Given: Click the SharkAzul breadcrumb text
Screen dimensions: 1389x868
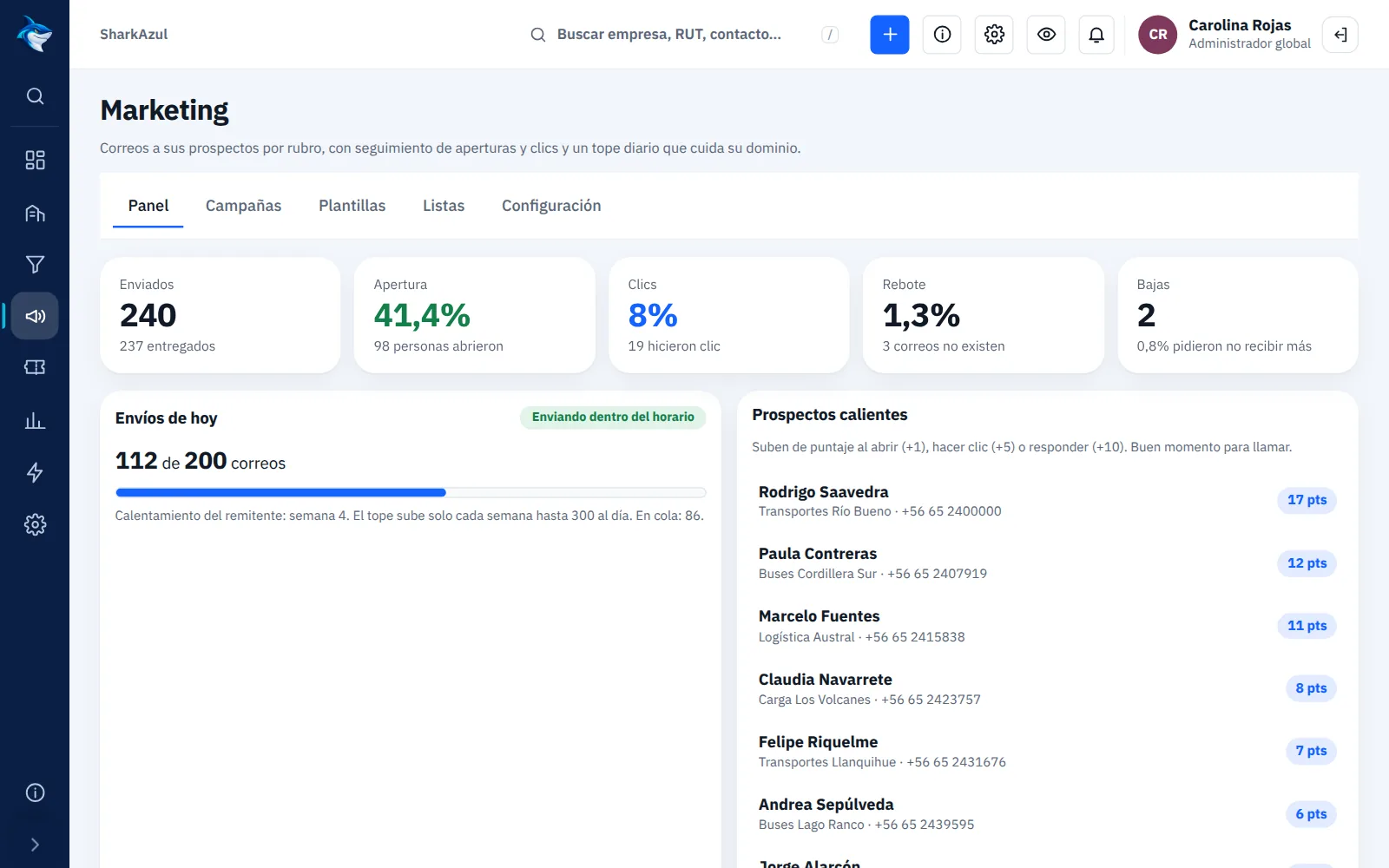Looking at the screenshot, I should click(x=134, y=35).
